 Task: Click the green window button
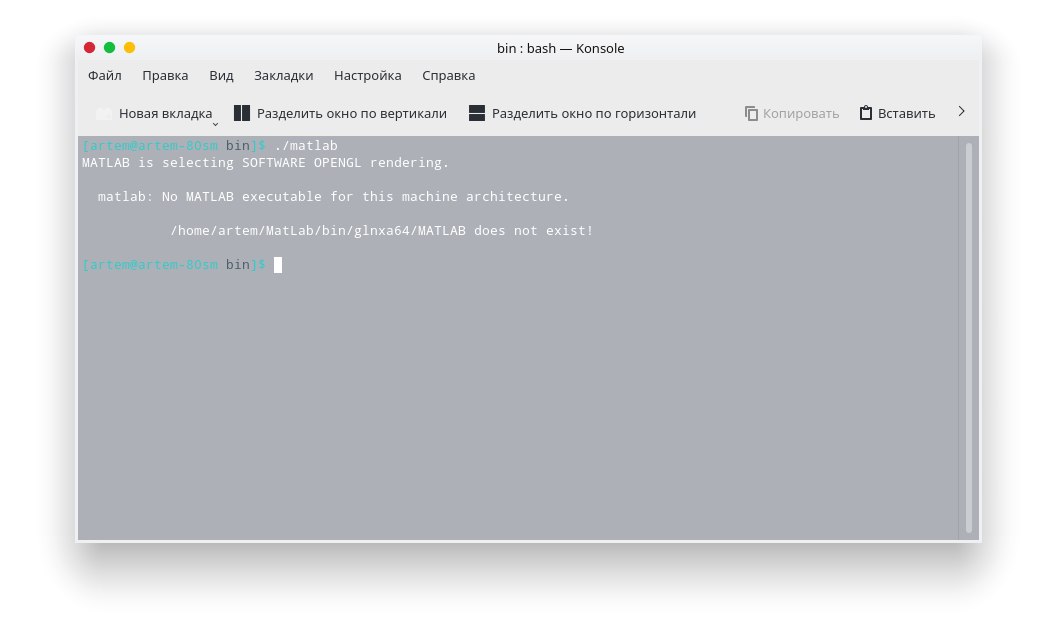(x=109, y=47)
